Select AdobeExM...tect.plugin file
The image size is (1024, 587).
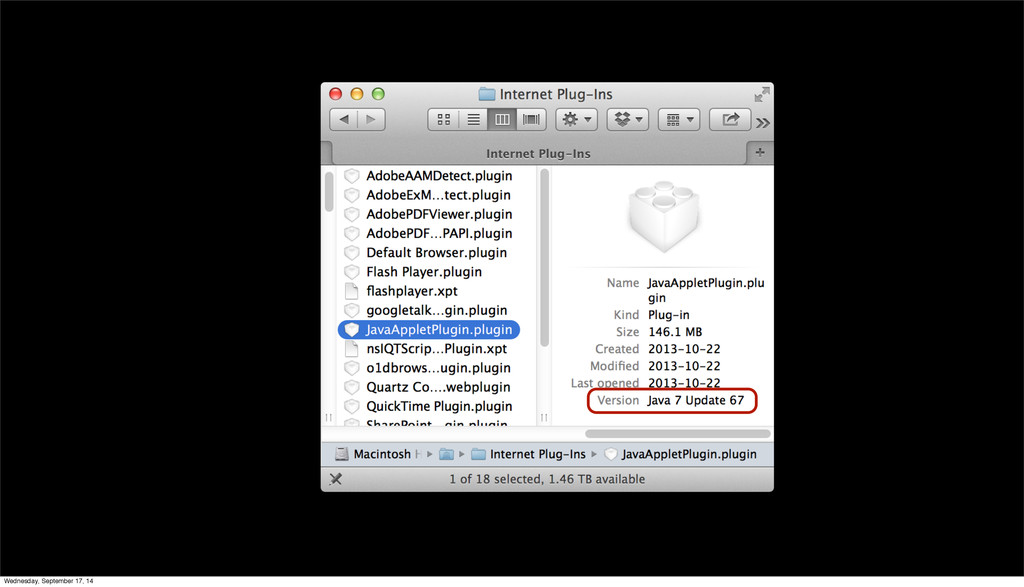(438, 195)
